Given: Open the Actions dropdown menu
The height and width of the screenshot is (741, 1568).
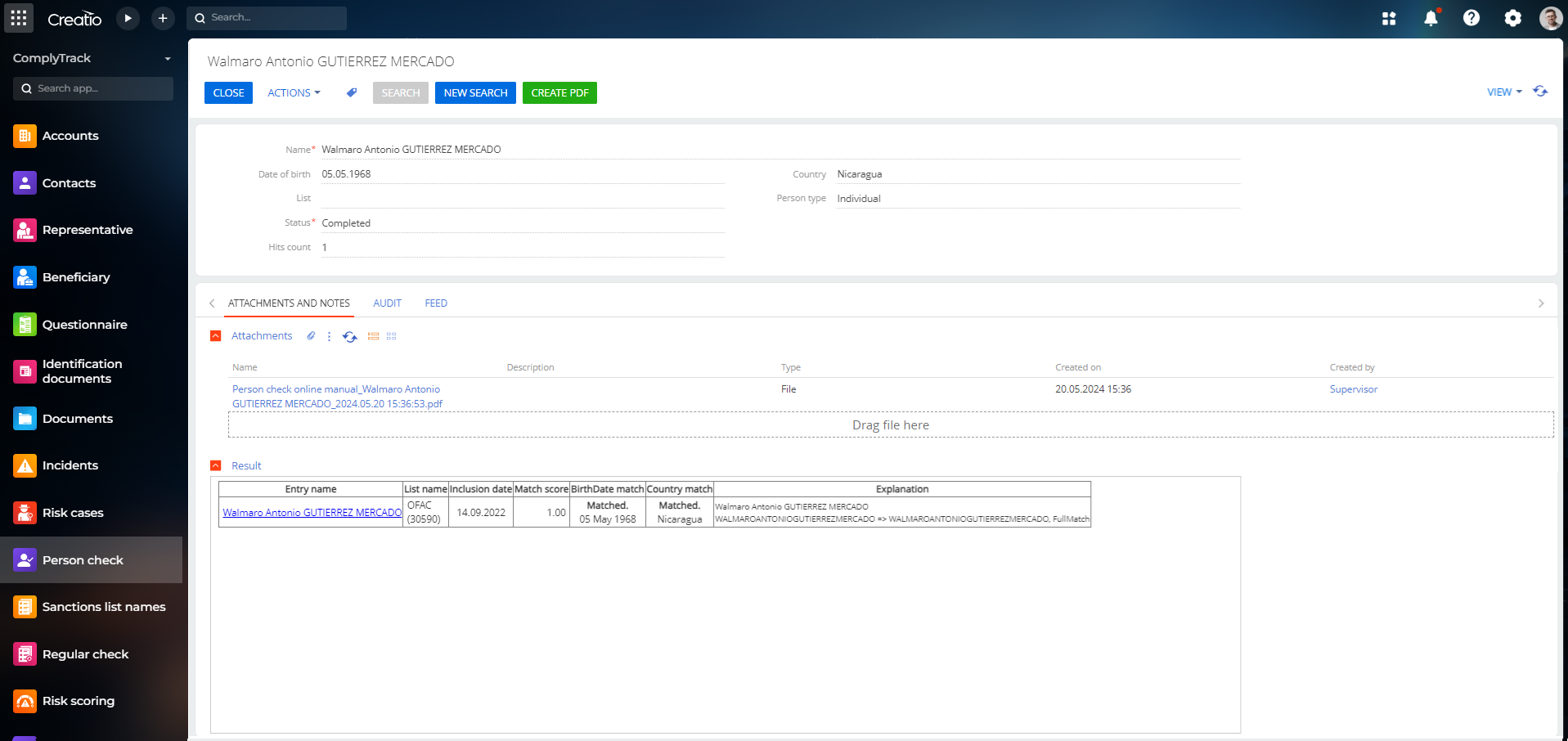Looking at the screenshot, I should 293,92.
